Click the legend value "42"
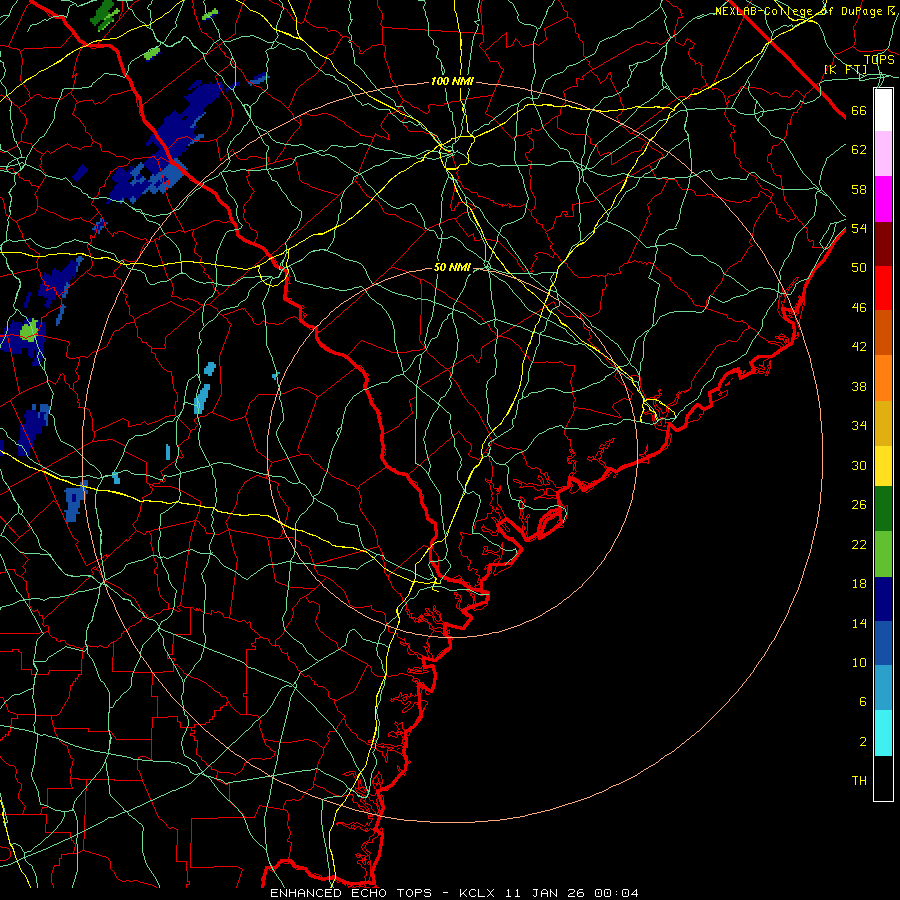The width and height of the screenshot is (900, 900). [x=859, y=347]
